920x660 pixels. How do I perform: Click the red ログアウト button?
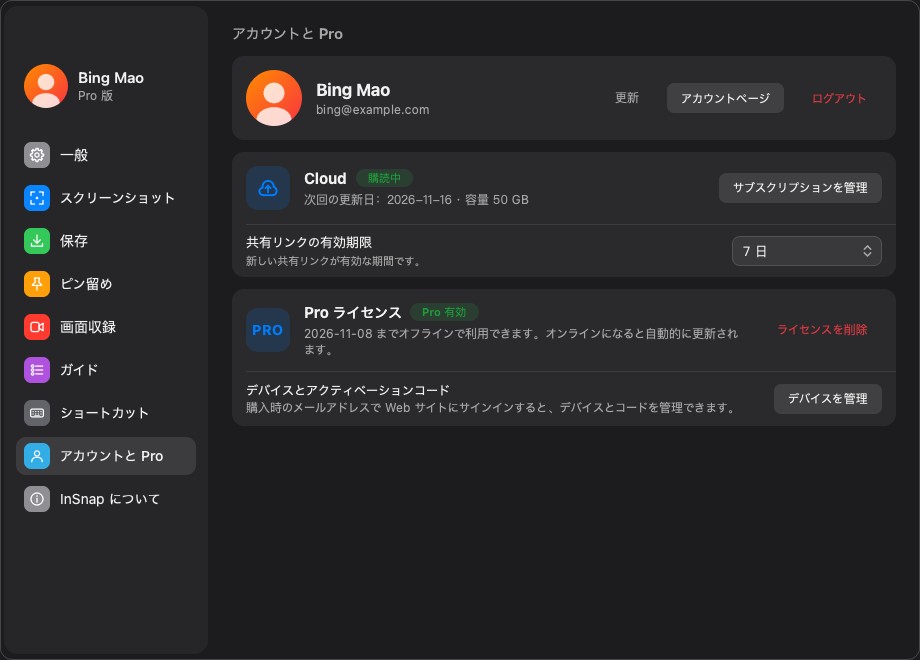pyautogui.click(x=839, y=98)
